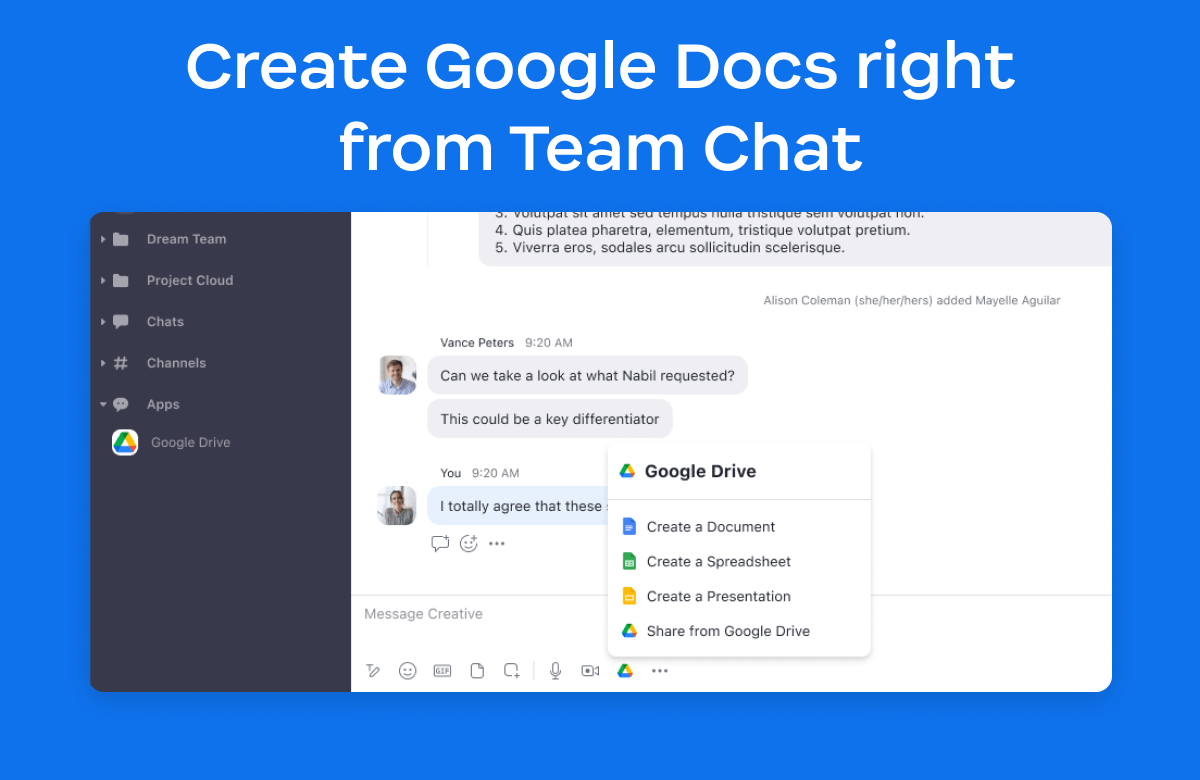This screenshot has width=1200, height=780.
Task: Click the Channels hash icon
Action: coord(121,364)
